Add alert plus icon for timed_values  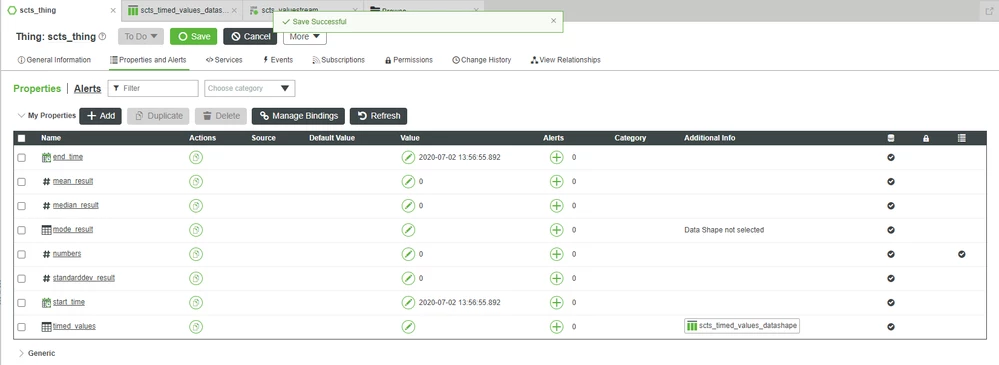556,327
